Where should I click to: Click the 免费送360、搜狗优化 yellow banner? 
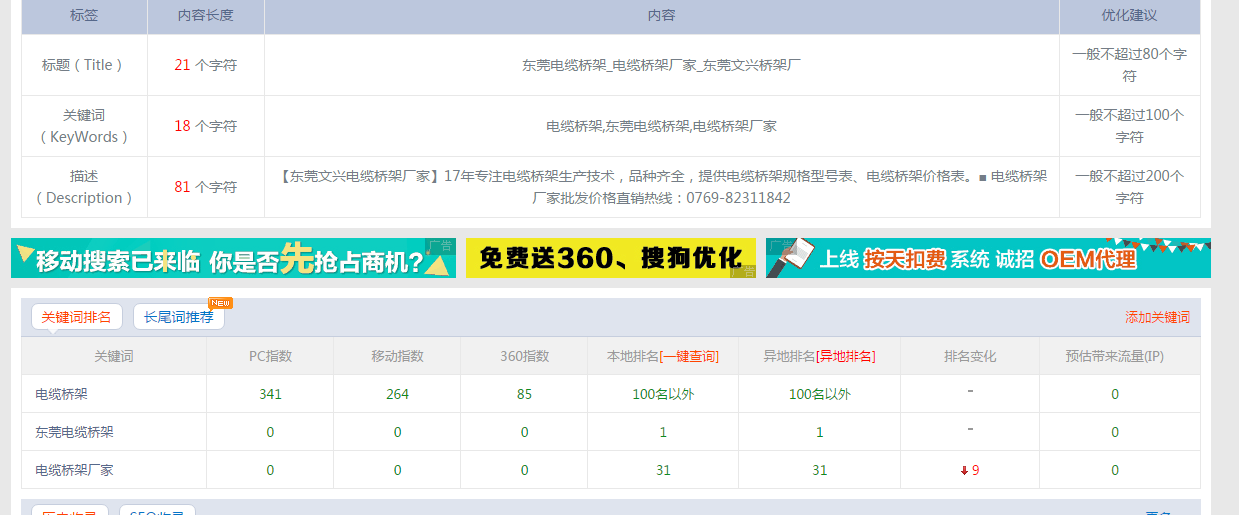(x=610, y=258)
